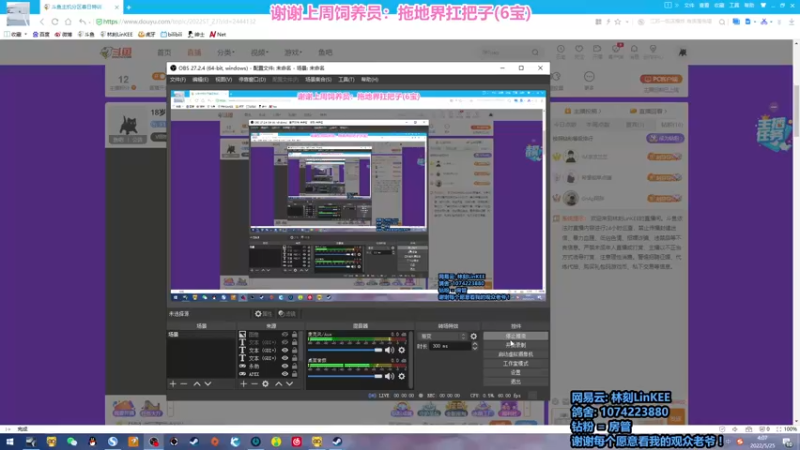Expand the bookmarks 收藏 dropdown
The height and width of the screenshot is (450, 800).
coord(16,34)
